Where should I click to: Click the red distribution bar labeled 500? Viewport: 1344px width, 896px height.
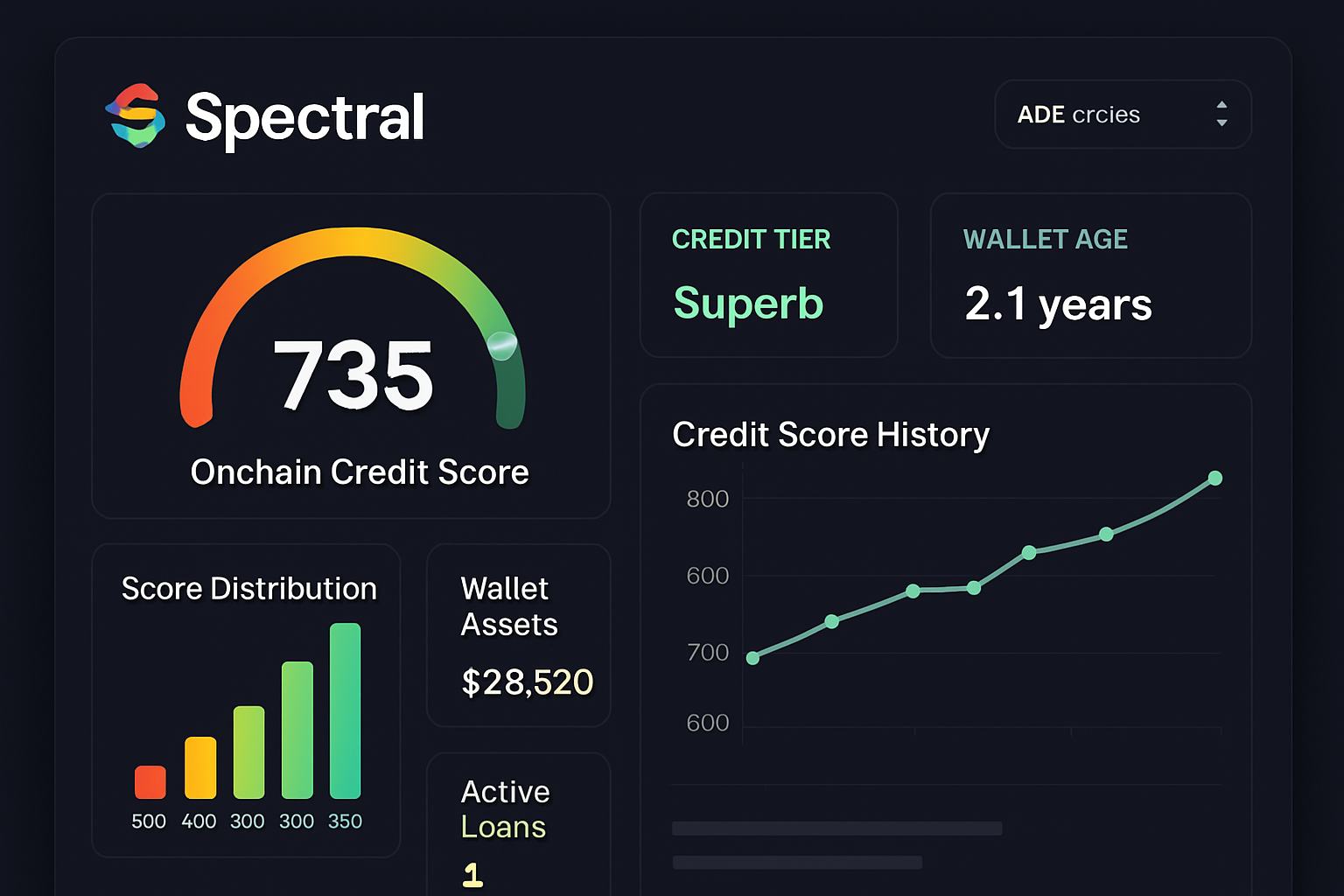(150, 780)
